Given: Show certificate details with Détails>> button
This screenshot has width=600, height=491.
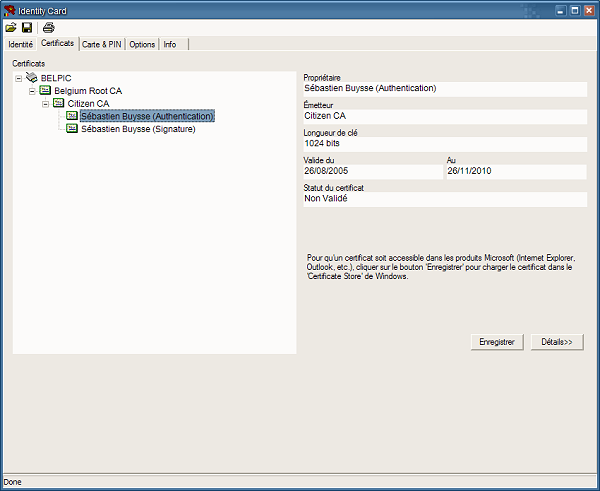Looking at the screenshot, I should pyautogui.click(x=557, y=342).
